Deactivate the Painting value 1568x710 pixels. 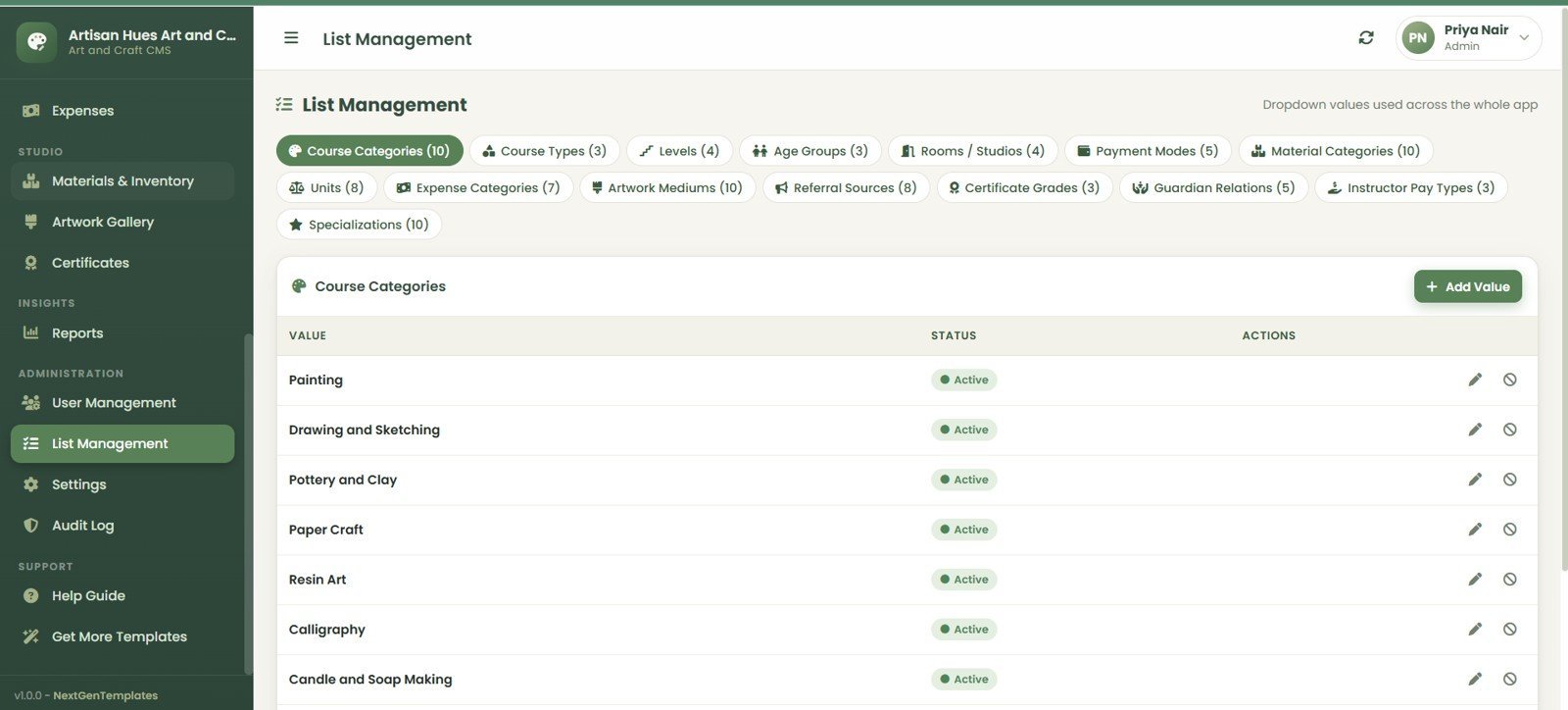[x=1510, y=380]
